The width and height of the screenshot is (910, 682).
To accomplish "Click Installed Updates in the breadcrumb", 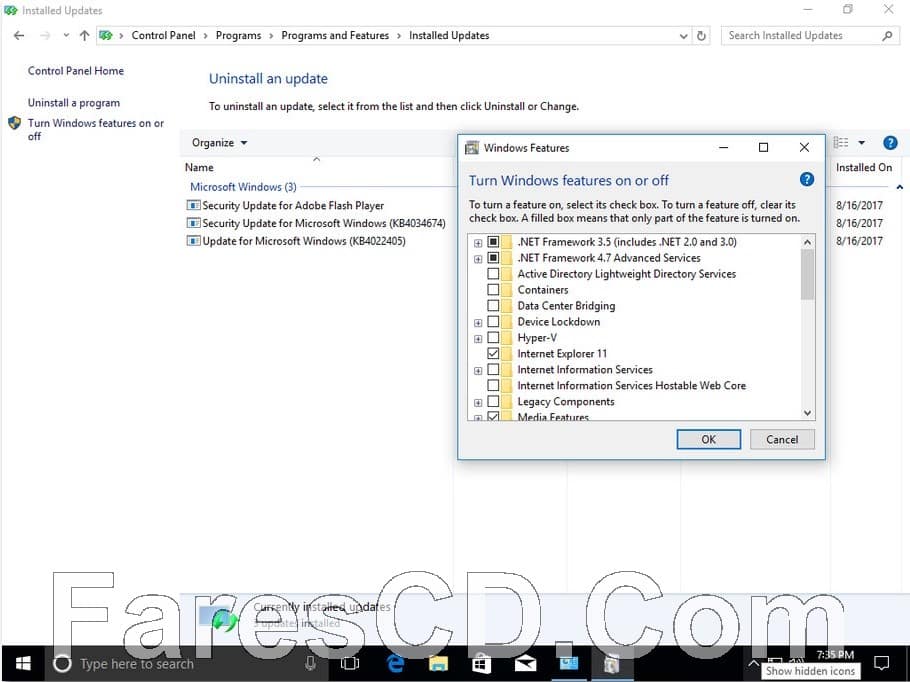I will pos(449,35).
